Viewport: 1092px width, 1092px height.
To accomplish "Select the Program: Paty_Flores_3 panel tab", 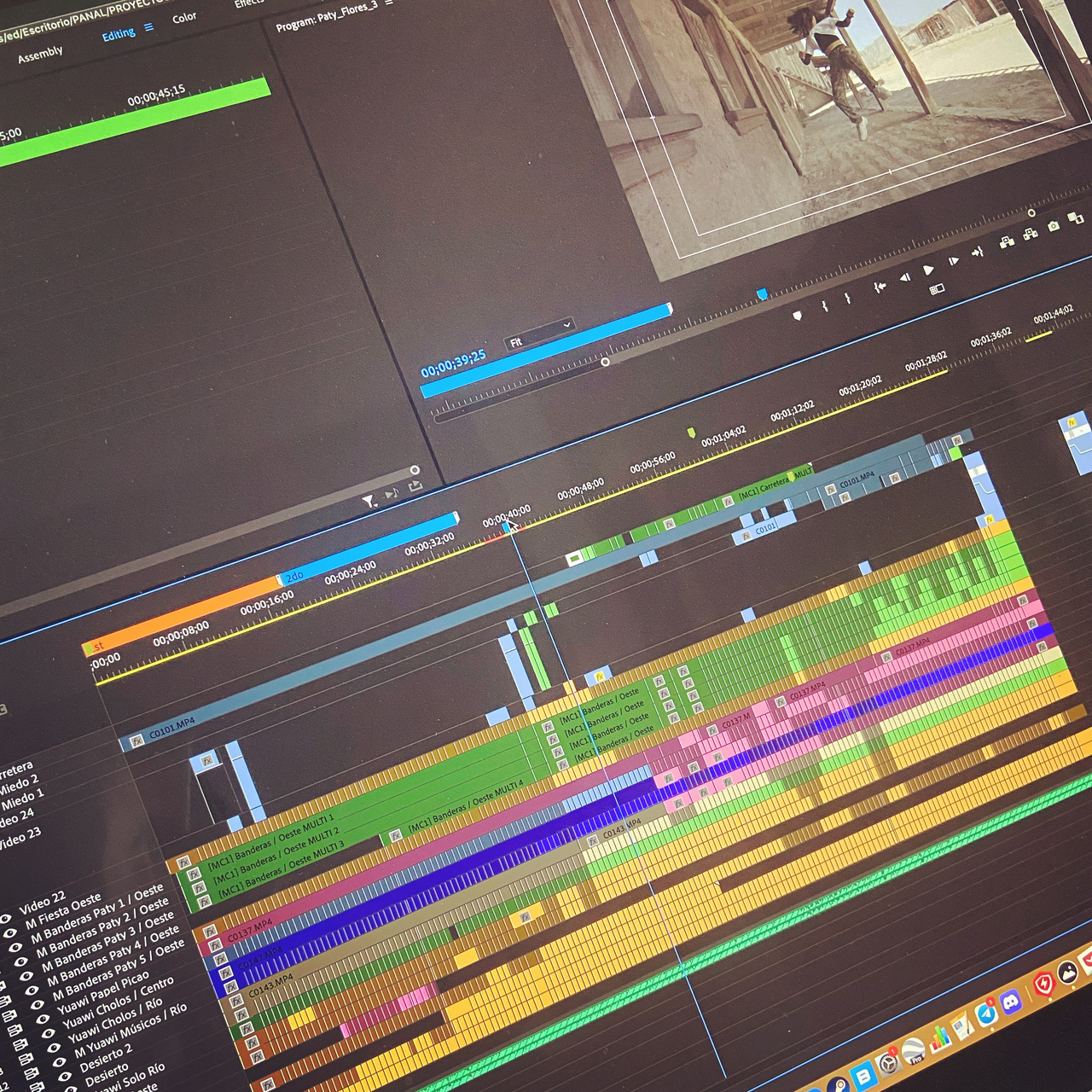I will tap(327, 17).
